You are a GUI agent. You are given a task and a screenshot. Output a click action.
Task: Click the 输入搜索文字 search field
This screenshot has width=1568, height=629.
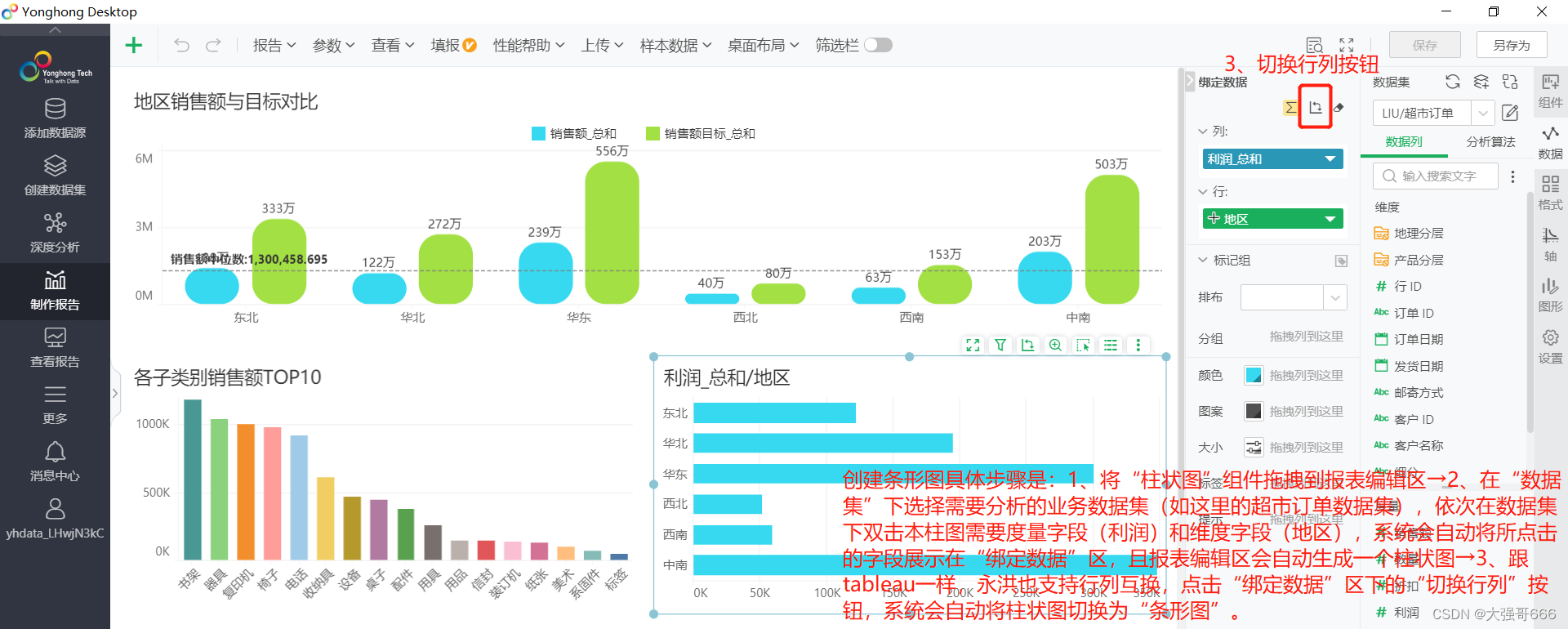coord(1436,176)
